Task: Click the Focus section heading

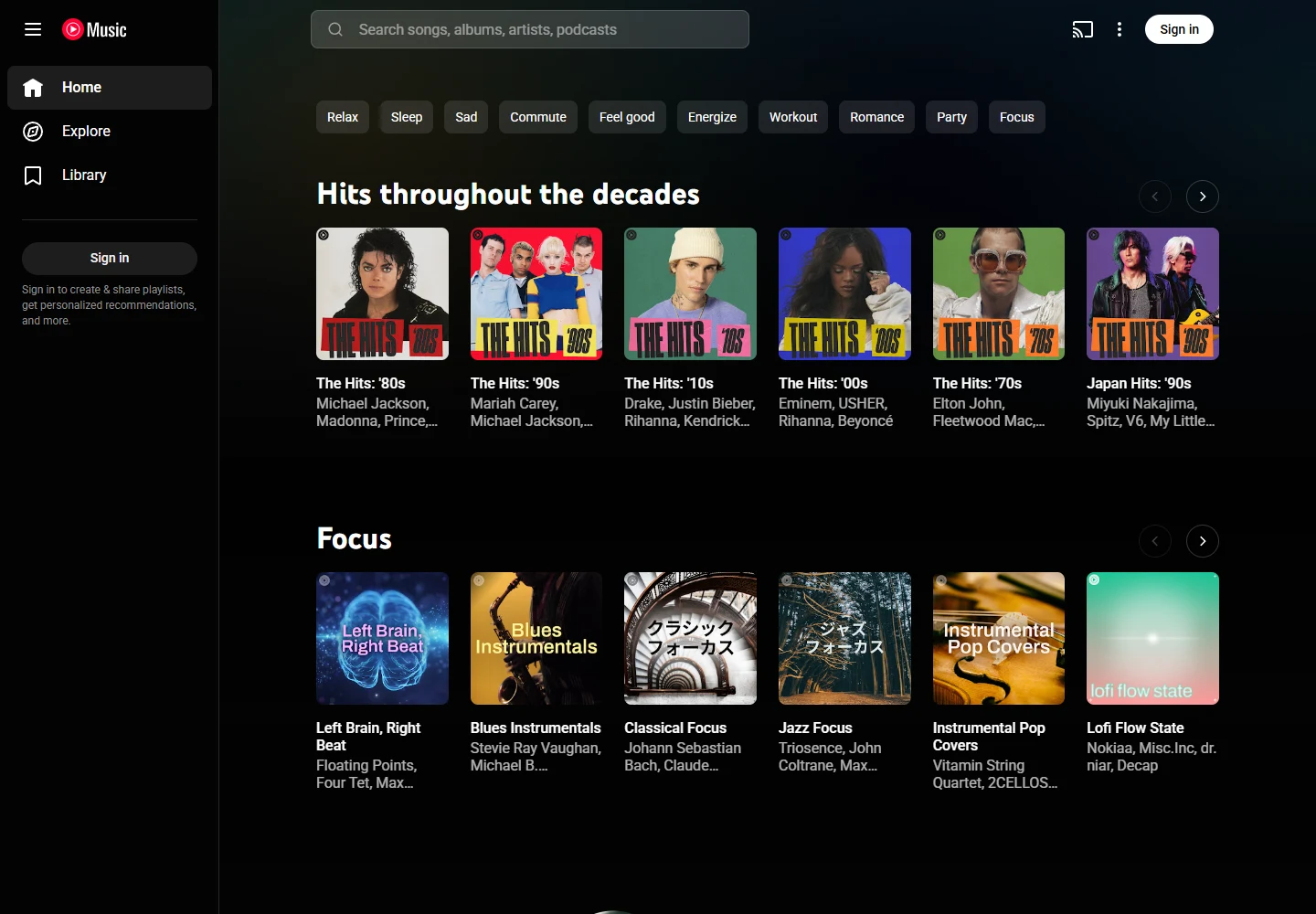Action: pos(354,538)
